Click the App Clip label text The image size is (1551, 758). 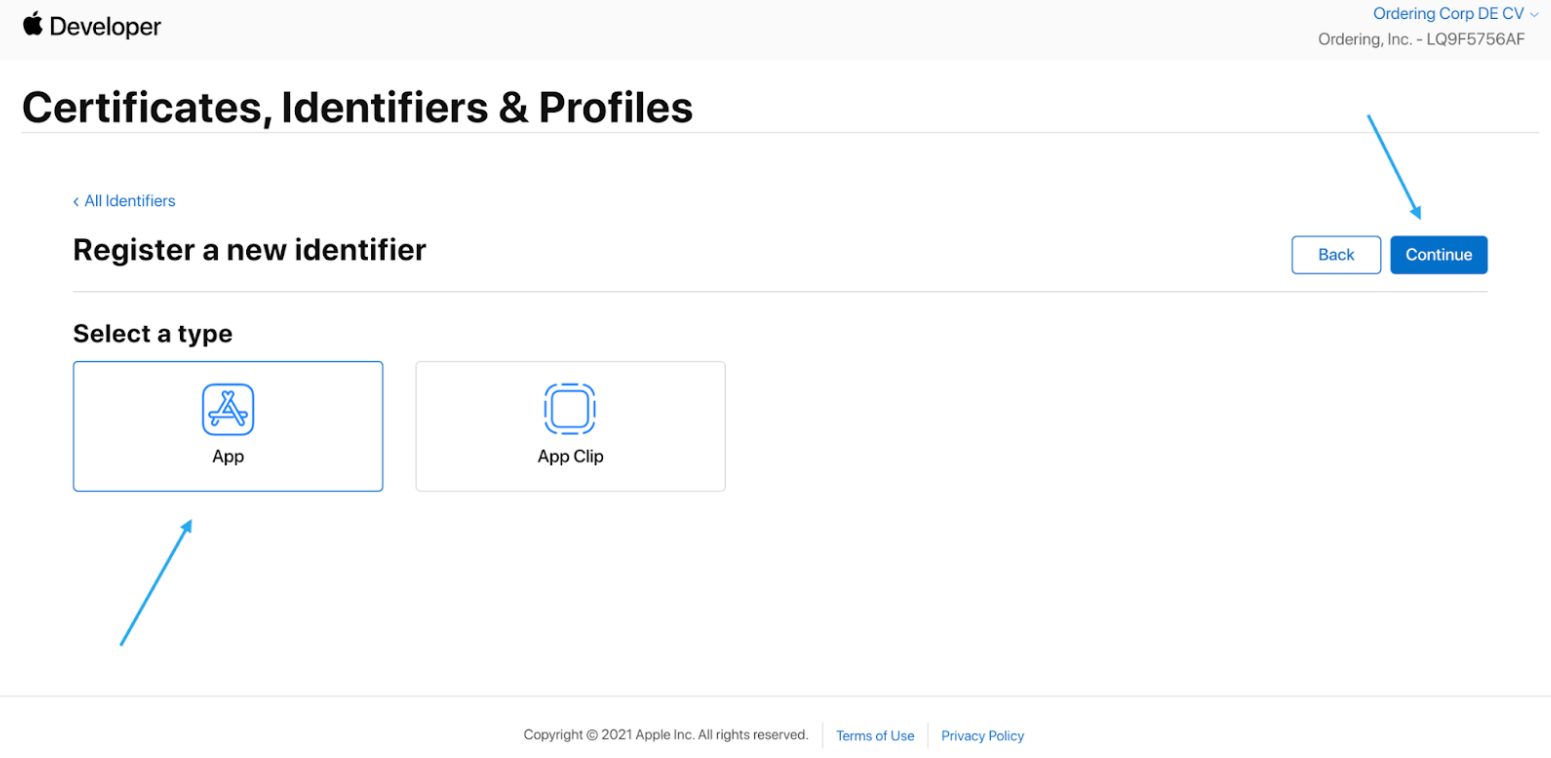[571, 457]
